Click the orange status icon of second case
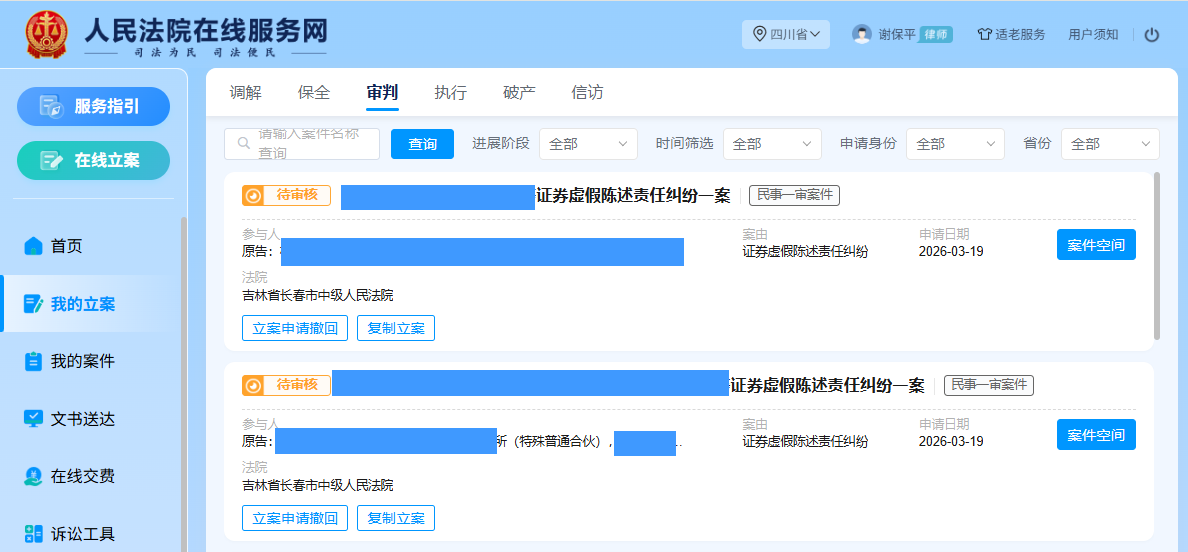 coord(254,385)
